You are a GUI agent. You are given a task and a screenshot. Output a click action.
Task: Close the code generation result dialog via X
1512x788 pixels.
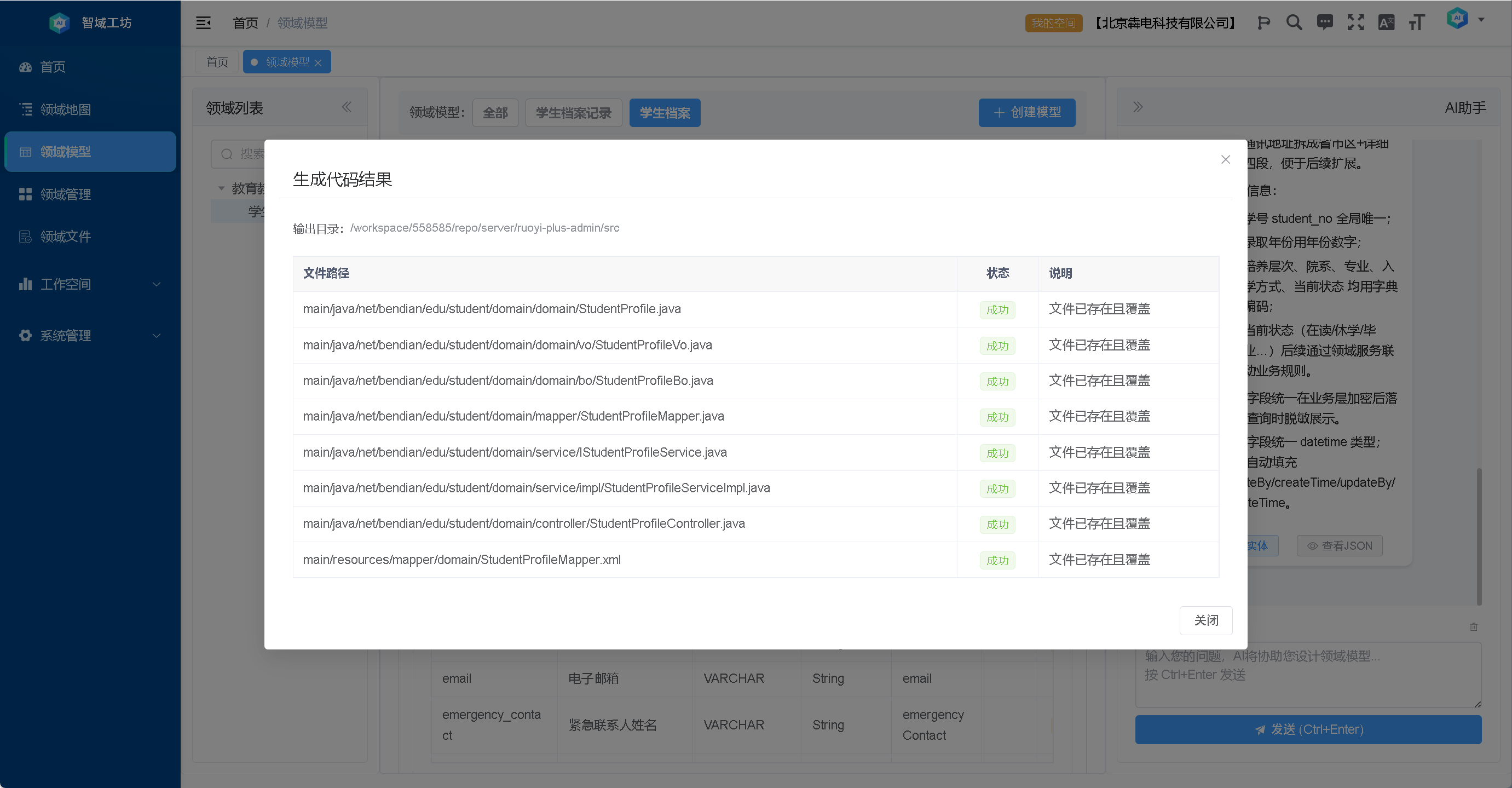pos(1225,160)
